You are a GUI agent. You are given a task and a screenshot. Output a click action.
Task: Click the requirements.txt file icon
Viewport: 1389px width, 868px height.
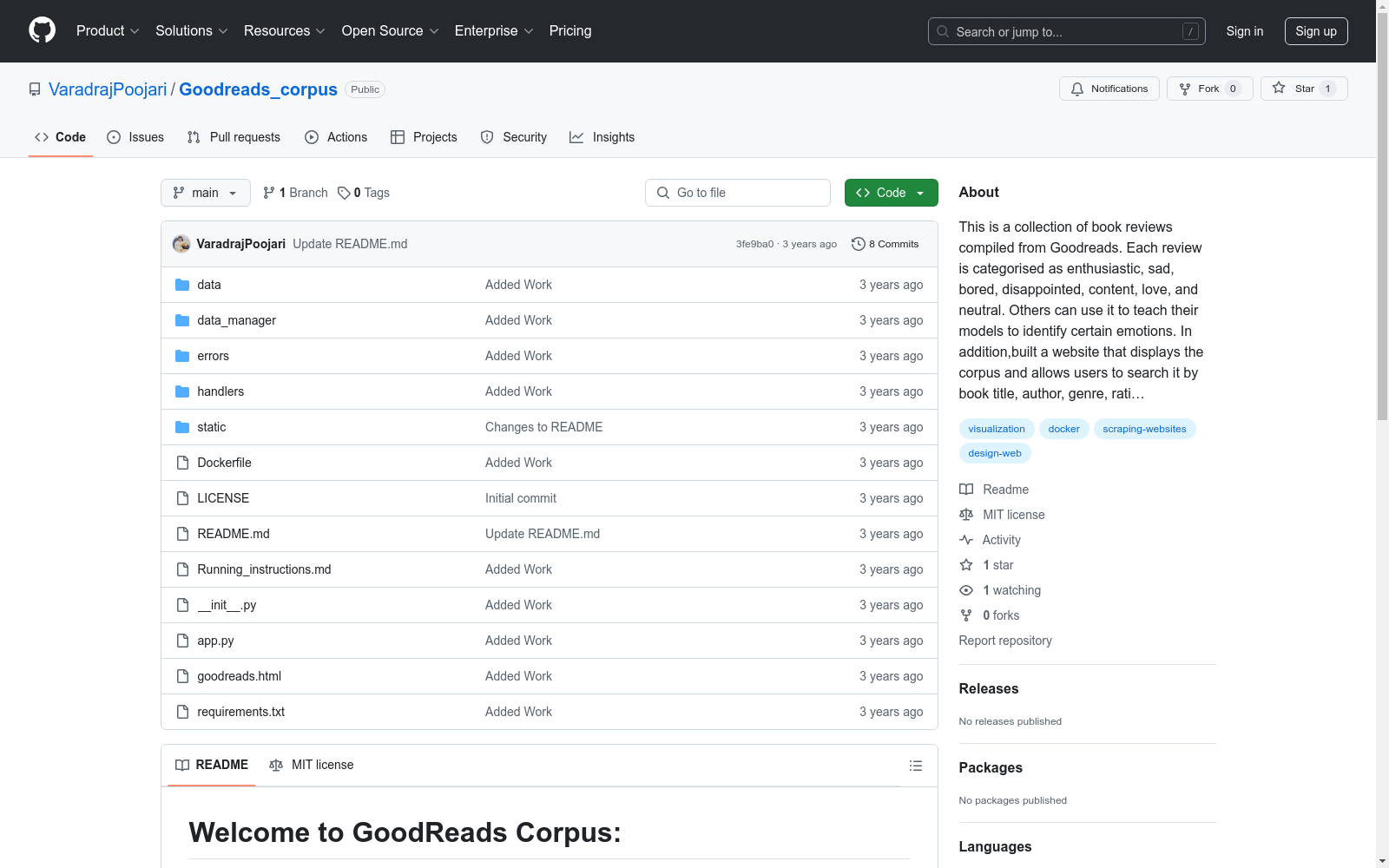[182, 712]
